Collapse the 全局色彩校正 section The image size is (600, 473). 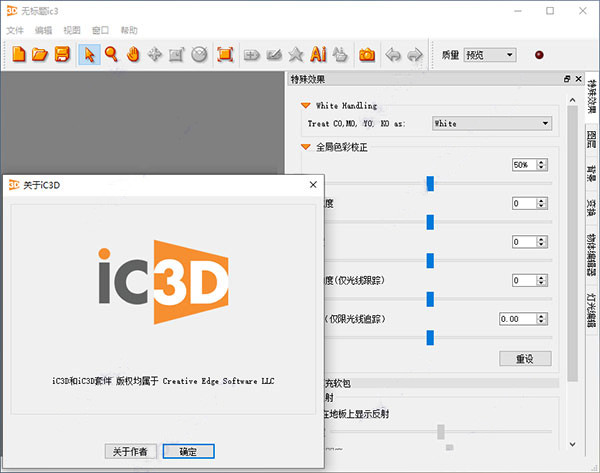[x=305, y=147]
